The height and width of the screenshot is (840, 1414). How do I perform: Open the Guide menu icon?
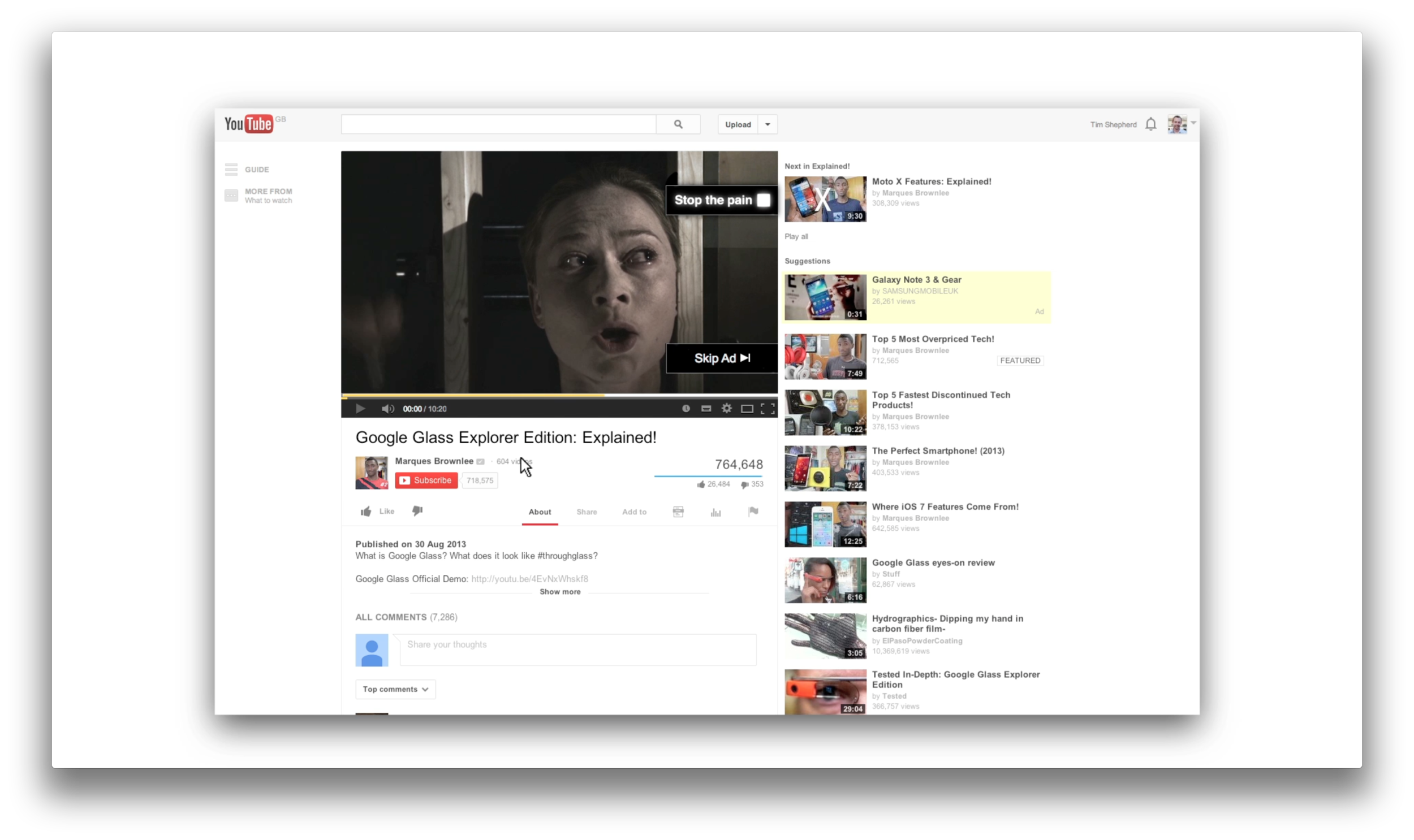pyautogui.click(x=231, y=169)
